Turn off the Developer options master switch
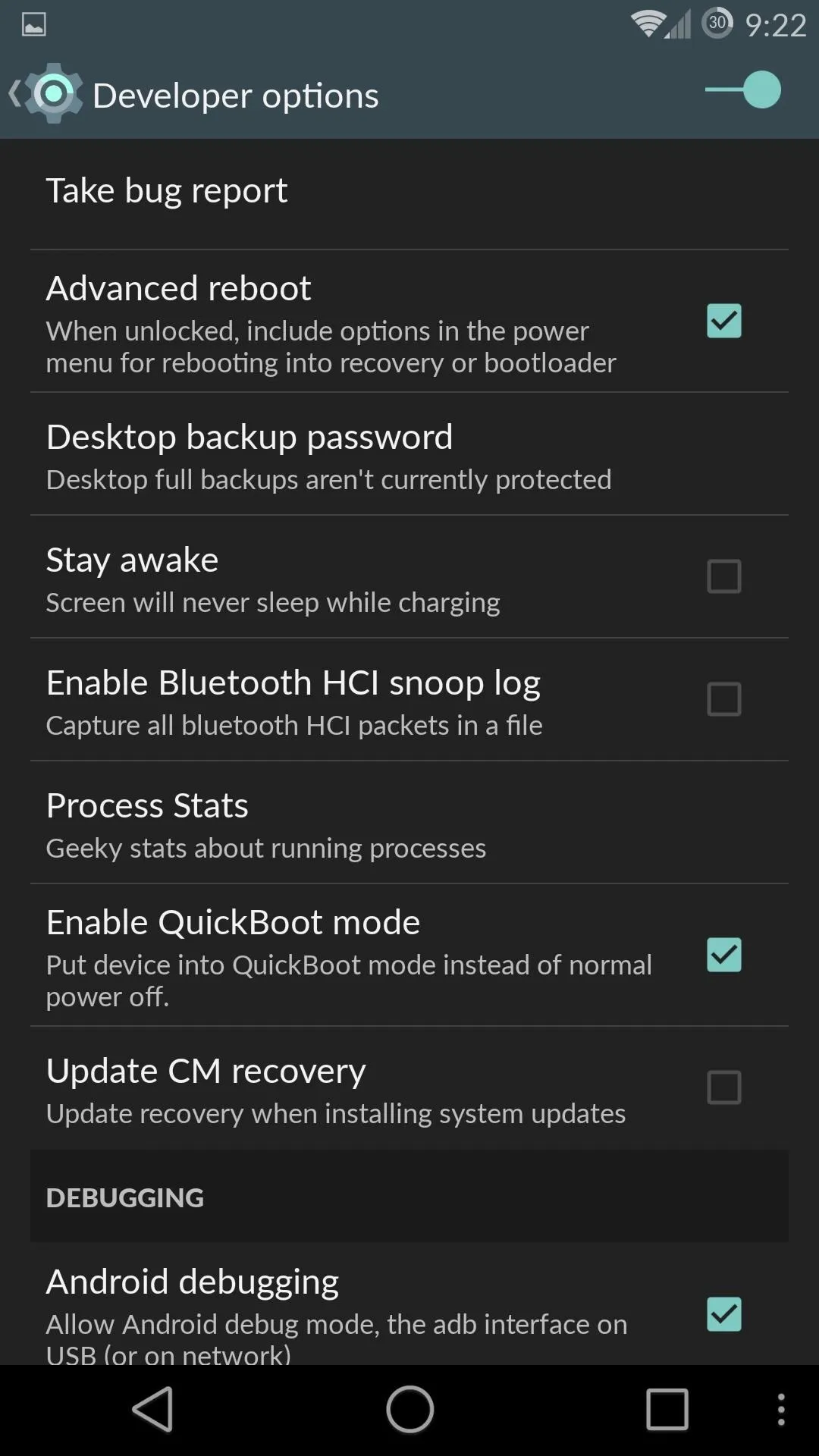The height and width of the screenshot is (1456, 819). coord(742,90)
